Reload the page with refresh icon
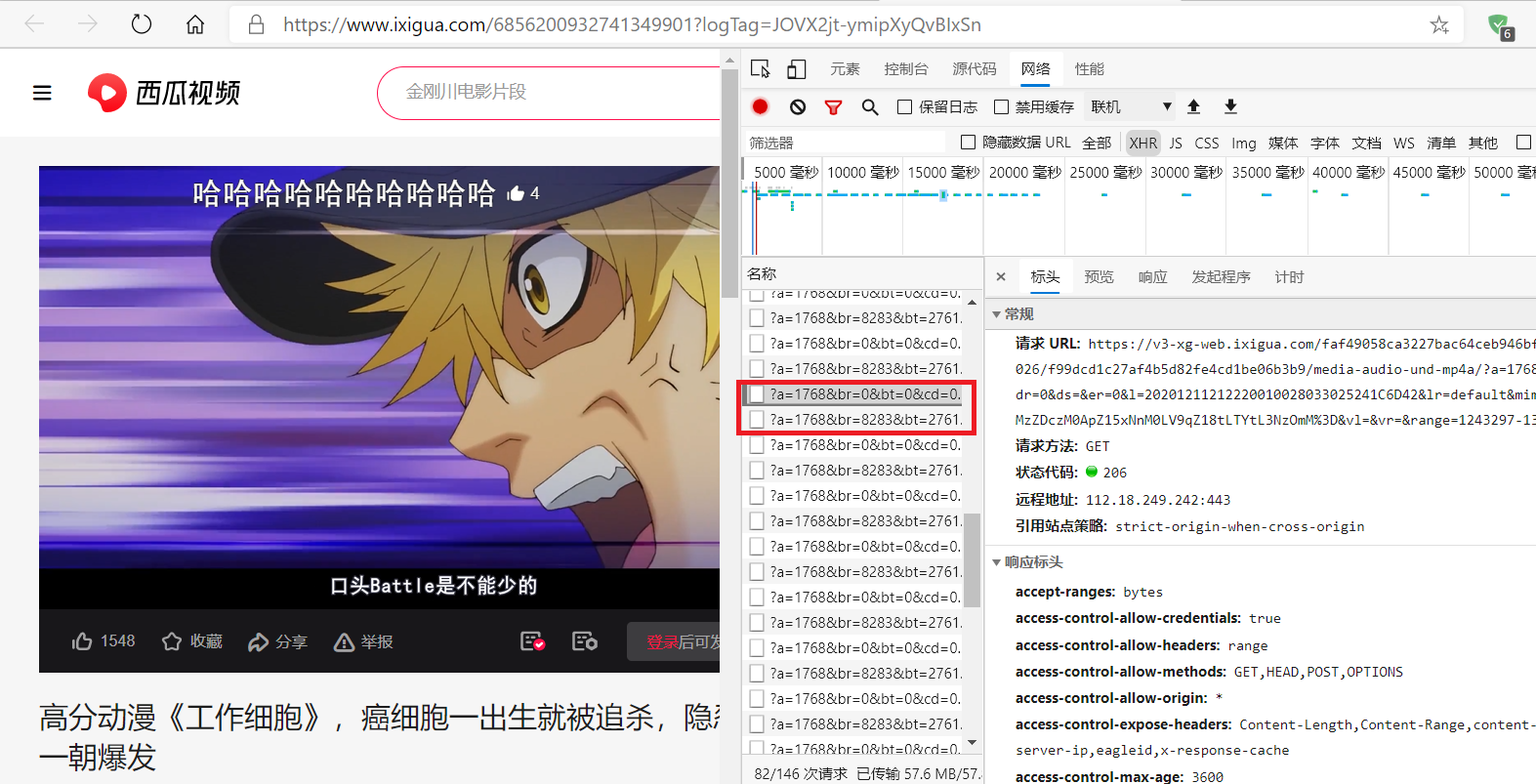This screenshot has width=1536, height=784. click(142, 23)
